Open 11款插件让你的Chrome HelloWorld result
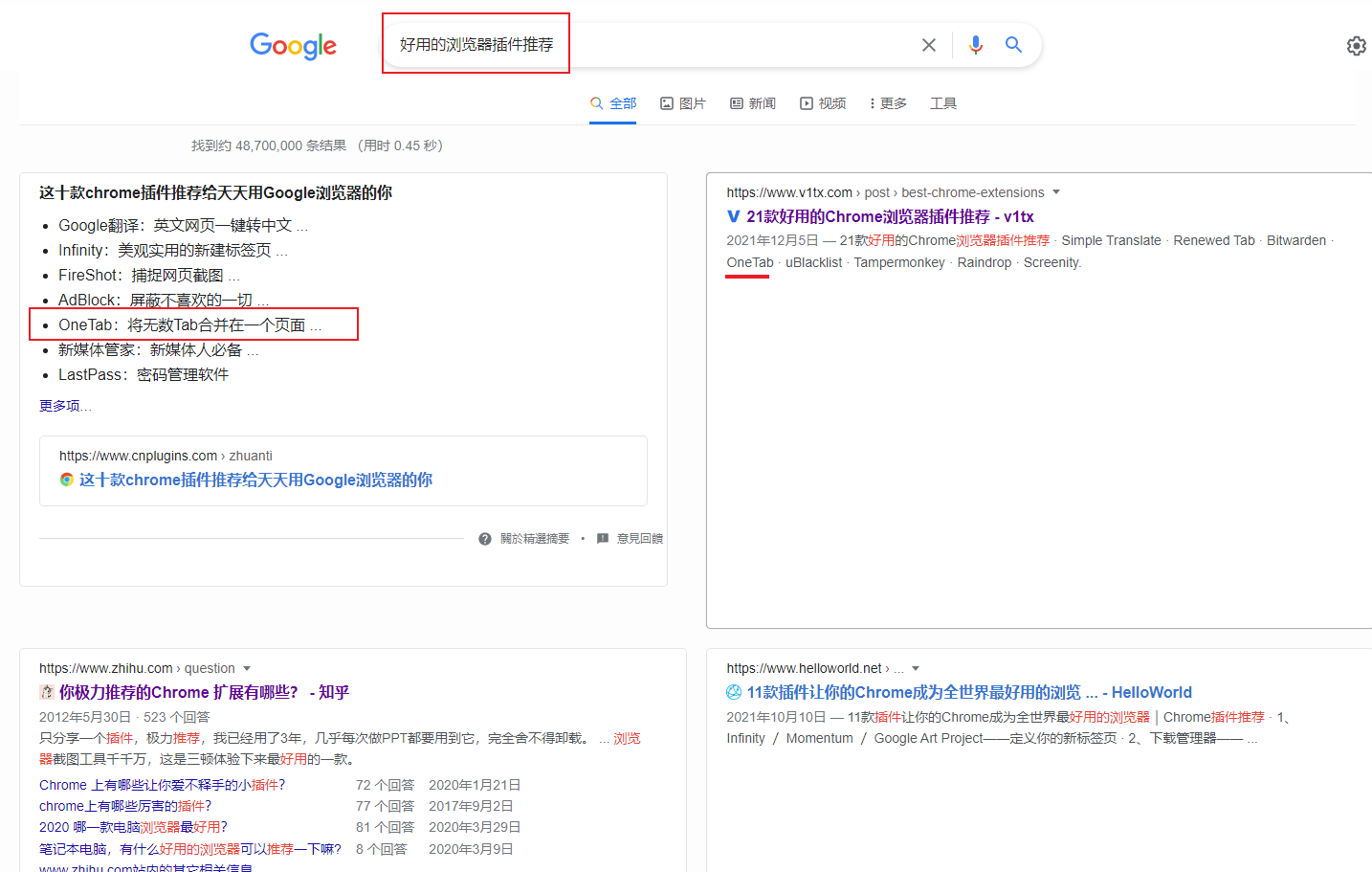The width and height of the screenshot is (1372, 872). point(969,692)
